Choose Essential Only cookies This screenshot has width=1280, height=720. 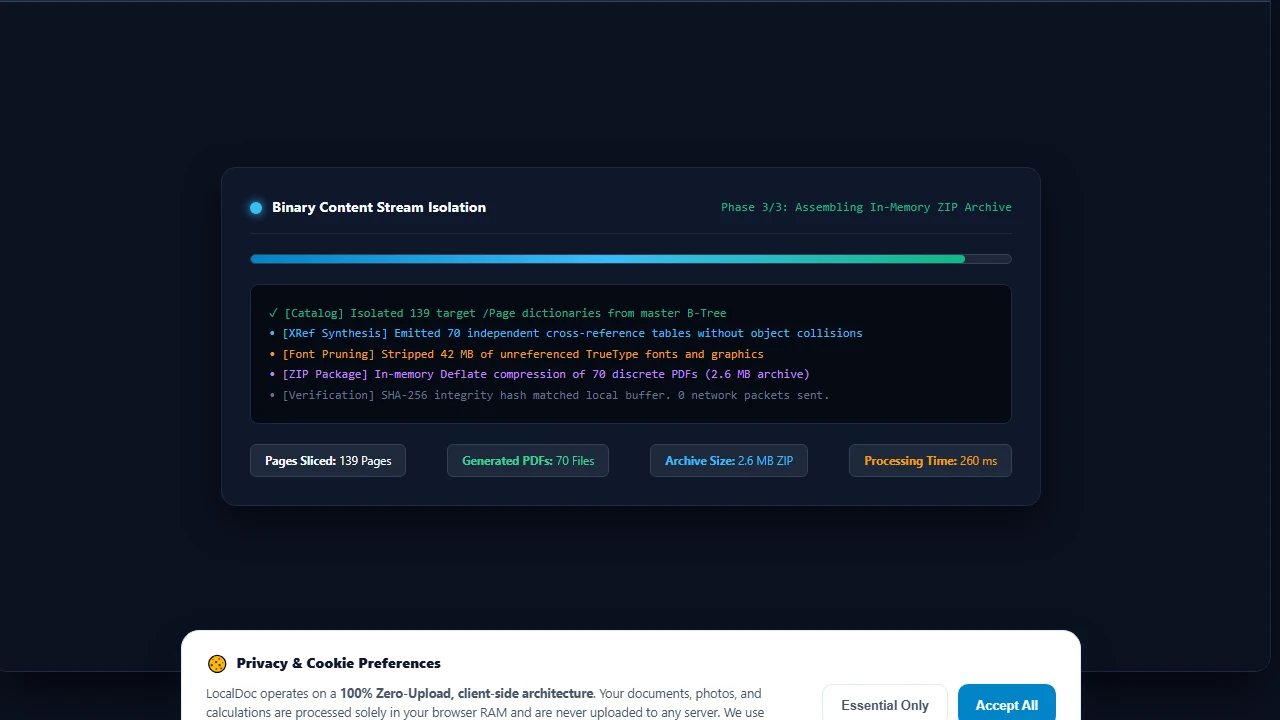point(884,704)
